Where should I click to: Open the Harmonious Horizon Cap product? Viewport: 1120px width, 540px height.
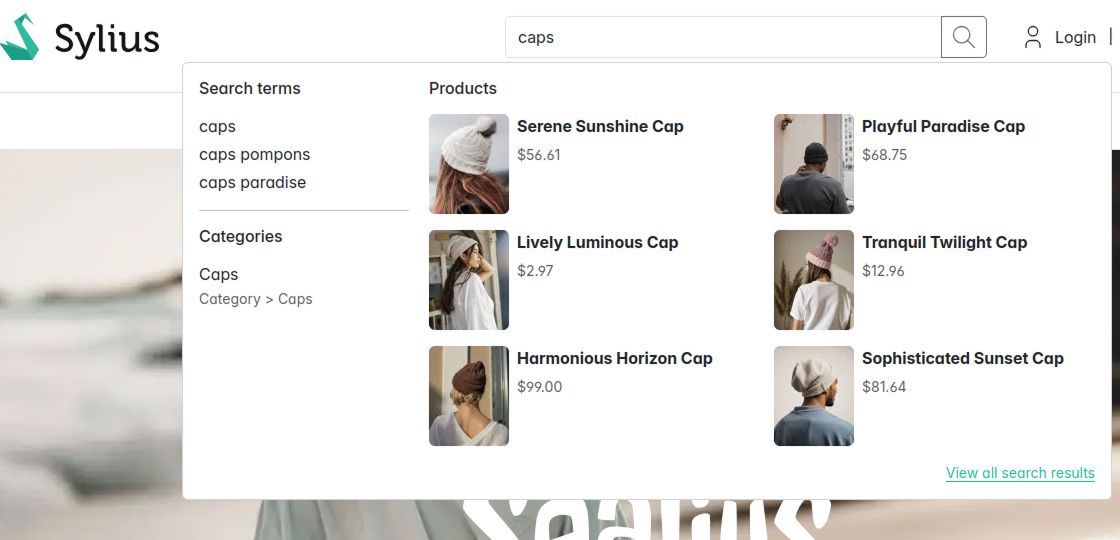pos(614,359)
